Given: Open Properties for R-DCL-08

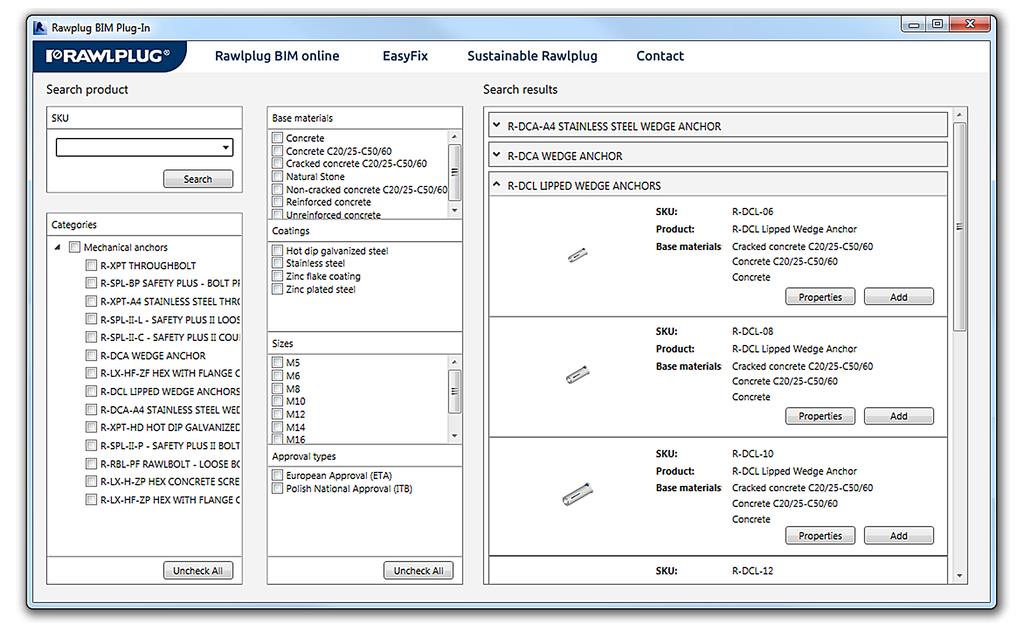Looking at the screenshot, I should click(x=820, y=416).
